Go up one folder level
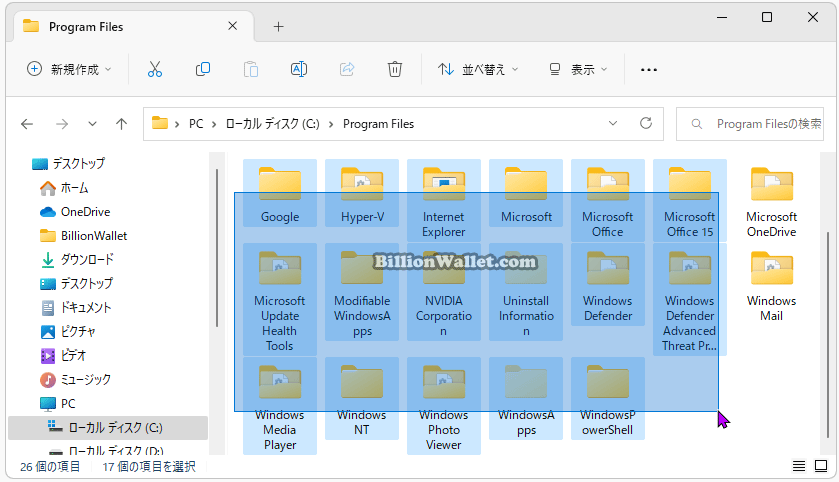Viewport: 839px width, 482px height. [121, 124]
